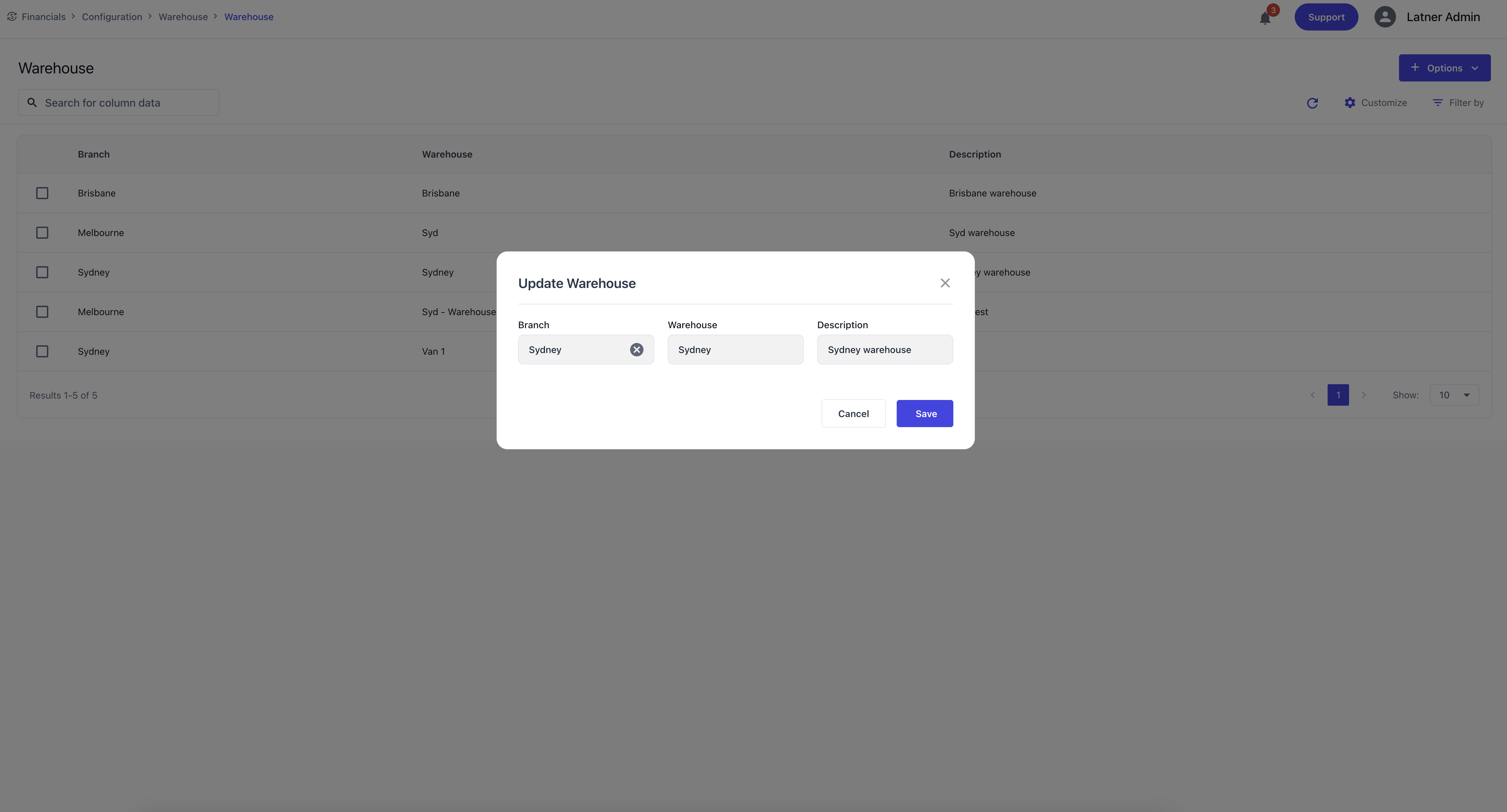The width and height of the screenshot is (1507, 812).
Task: Click the Description text field
Action: (885, 349)
